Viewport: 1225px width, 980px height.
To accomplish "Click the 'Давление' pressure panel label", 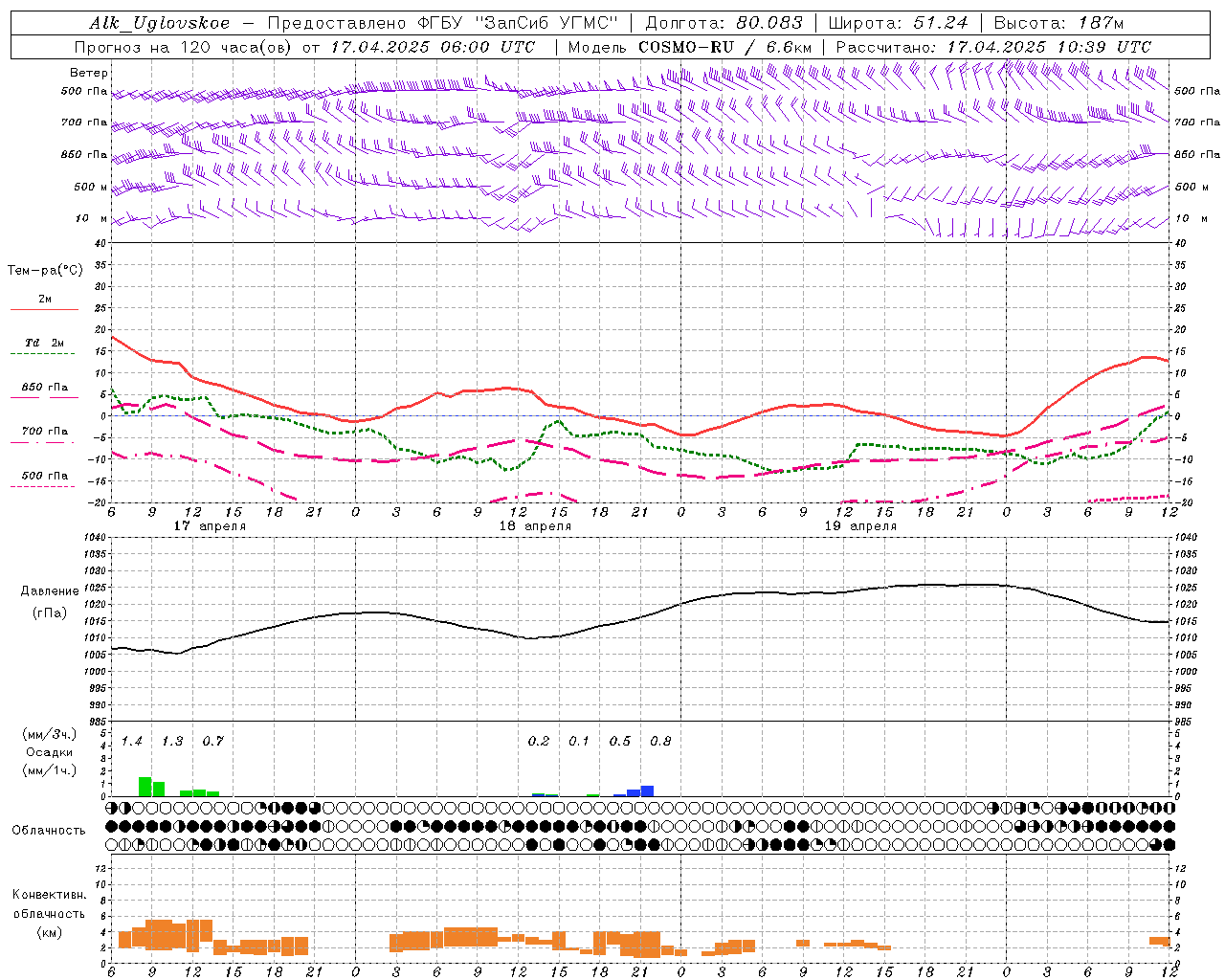I will click(x=50, y=591).
